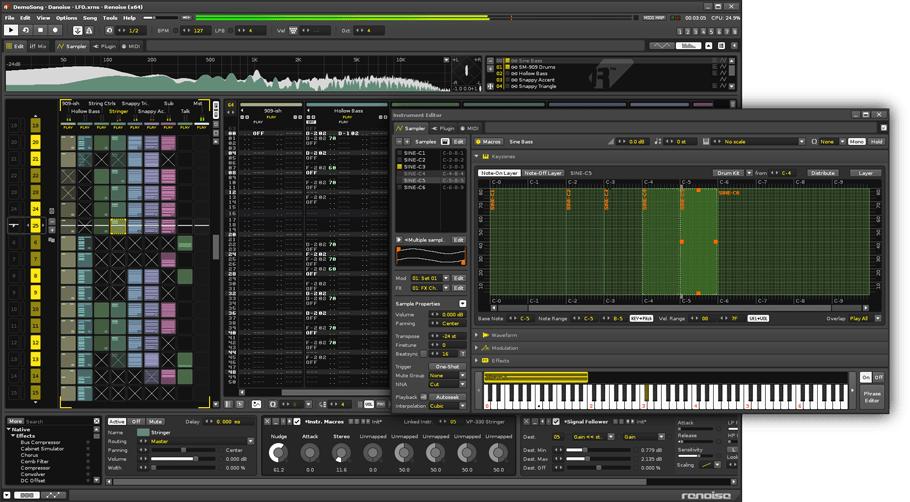Select Note-On Layer
The image size is (910, 502).
click(499, 173)
